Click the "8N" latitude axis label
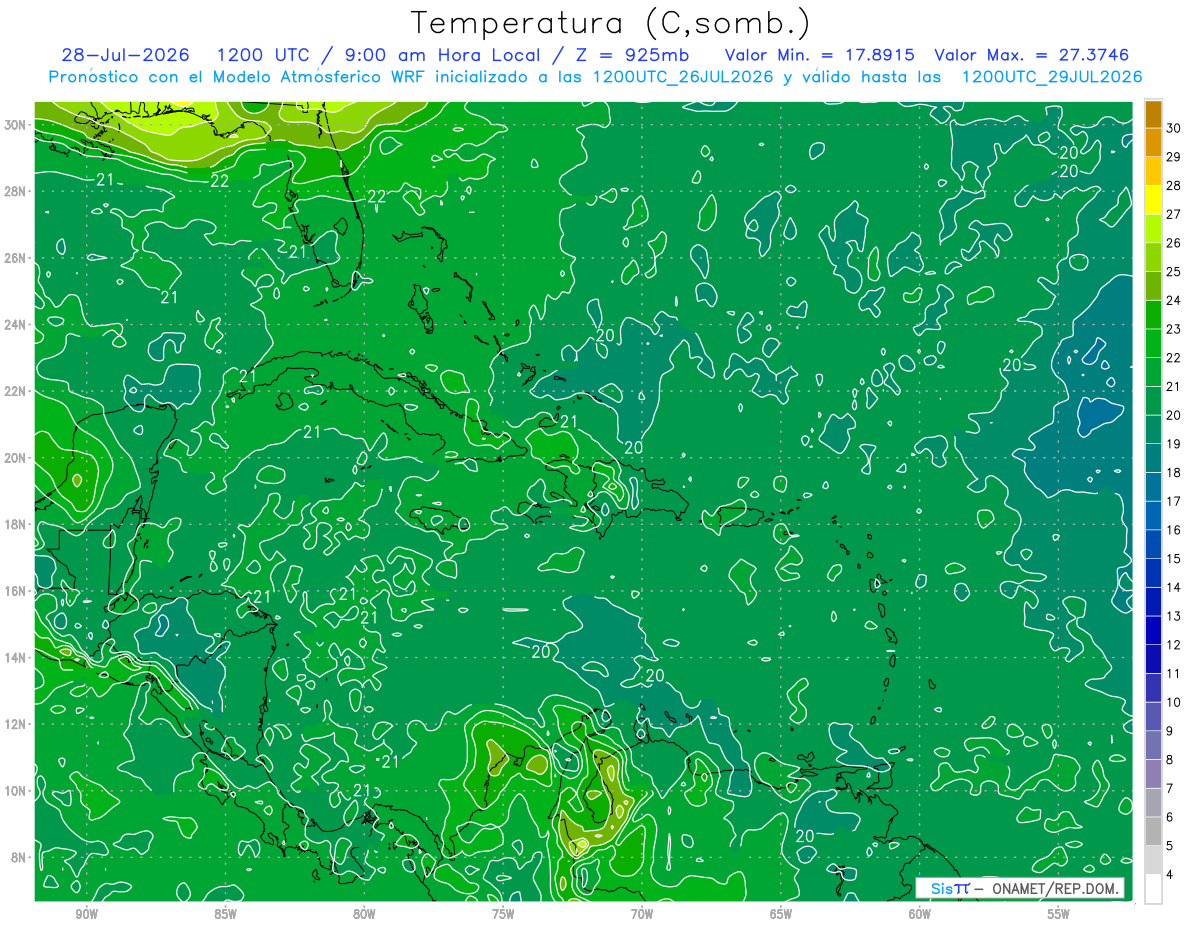The width and height of the screenshot is (1200, 927). click(x=20, y=857)
